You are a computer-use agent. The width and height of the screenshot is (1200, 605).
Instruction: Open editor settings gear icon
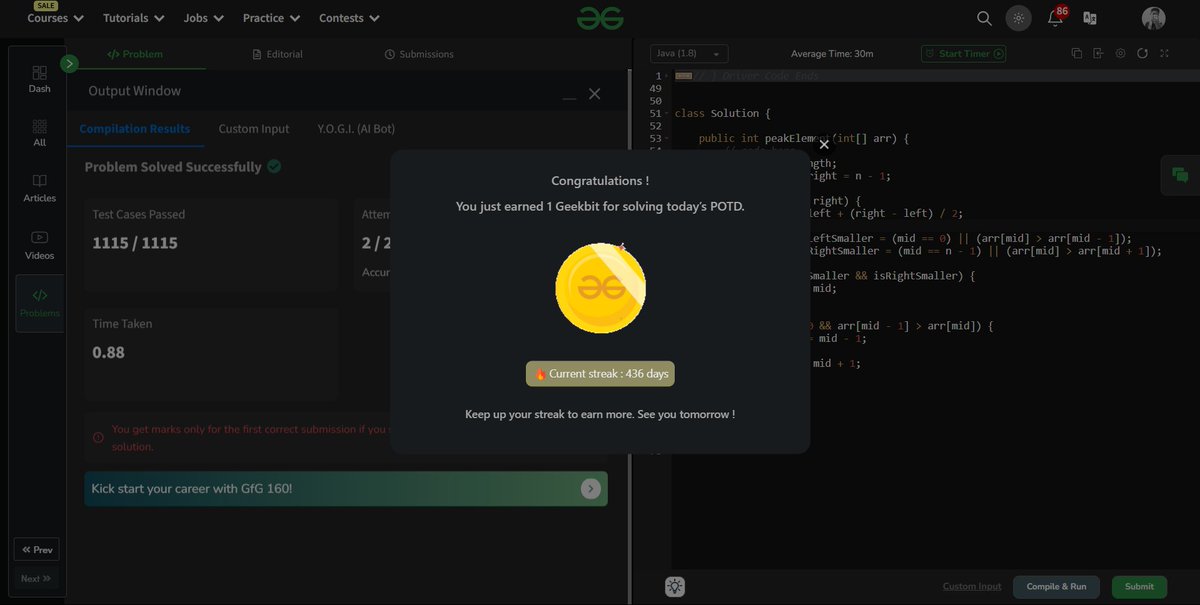pyautogui.click(x=1120, y=54)
